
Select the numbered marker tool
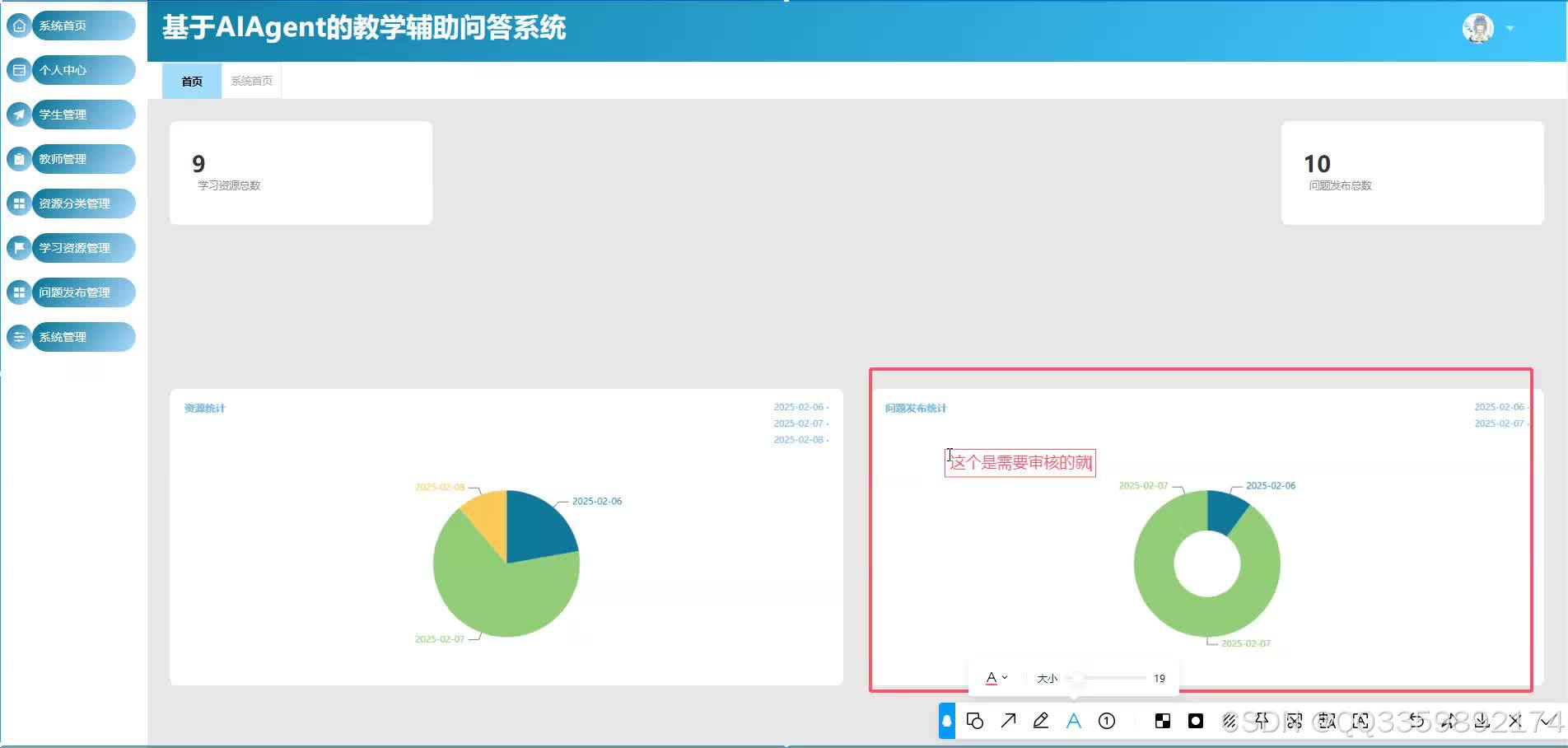1107,721
